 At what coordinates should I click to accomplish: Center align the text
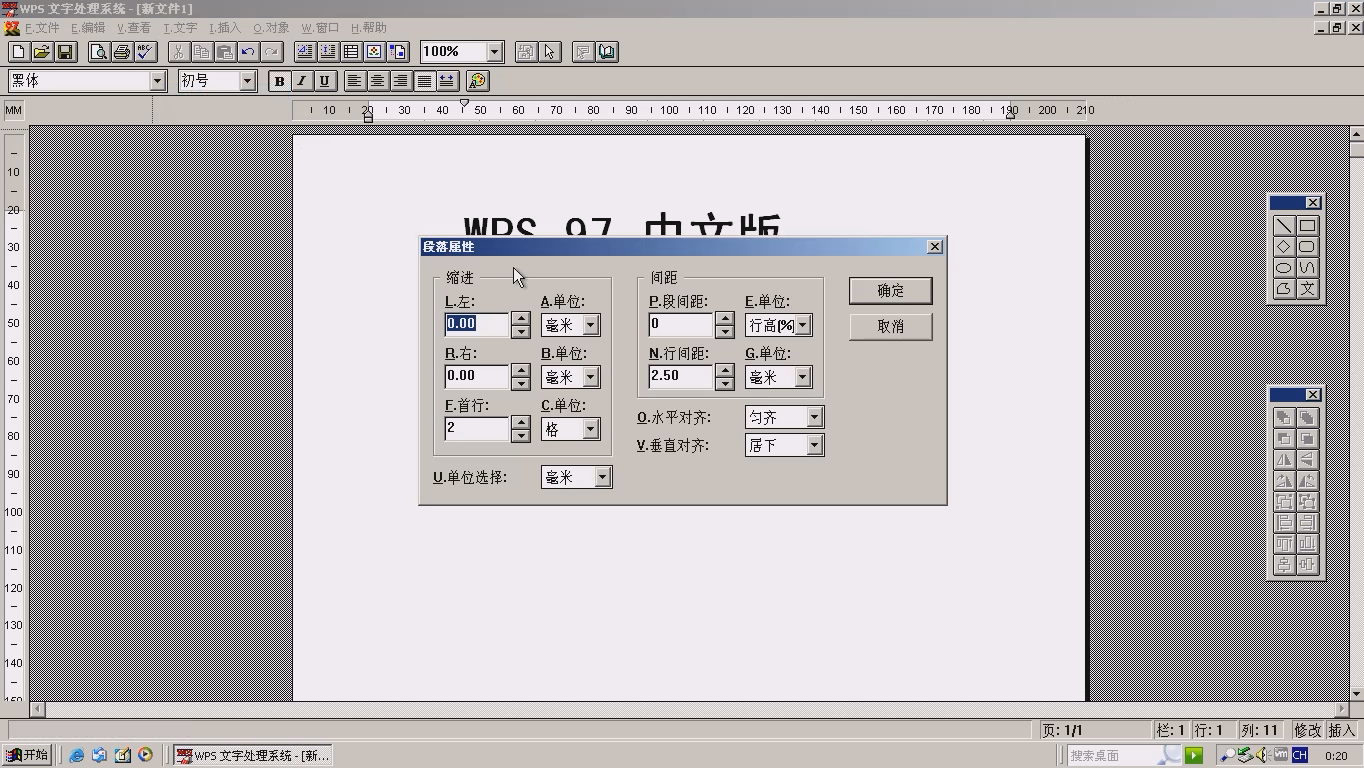[x=378, y=81]
